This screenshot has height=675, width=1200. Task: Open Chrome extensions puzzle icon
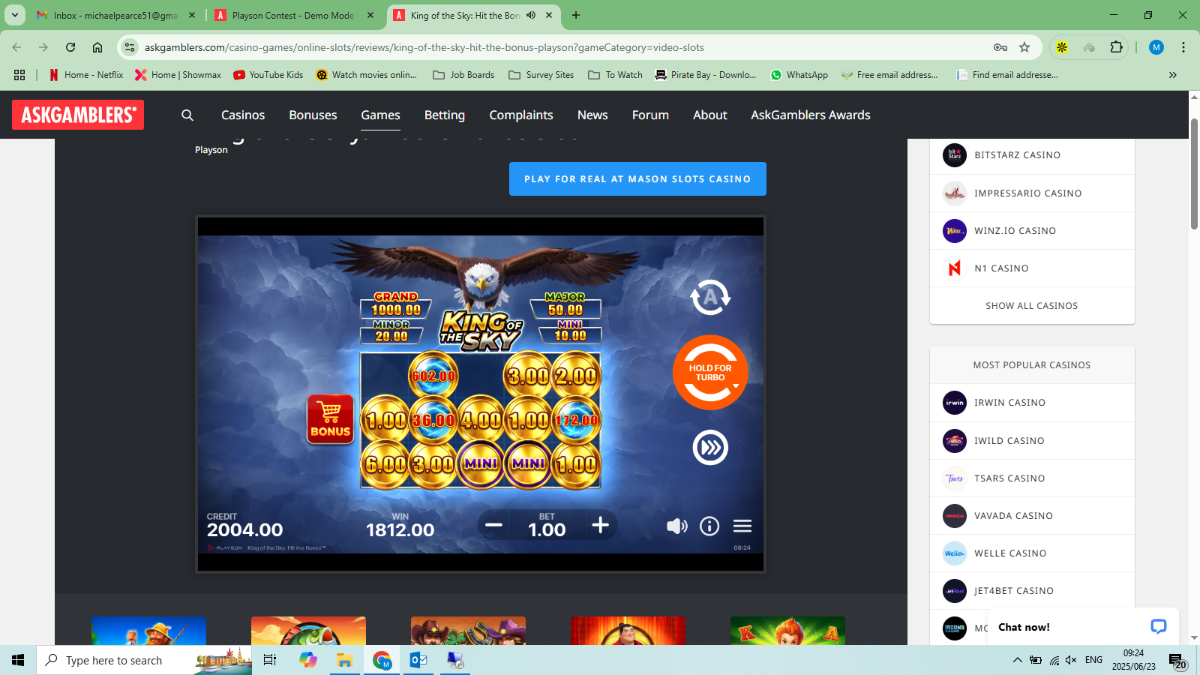pyautogui.click(x=1116, y=47)
